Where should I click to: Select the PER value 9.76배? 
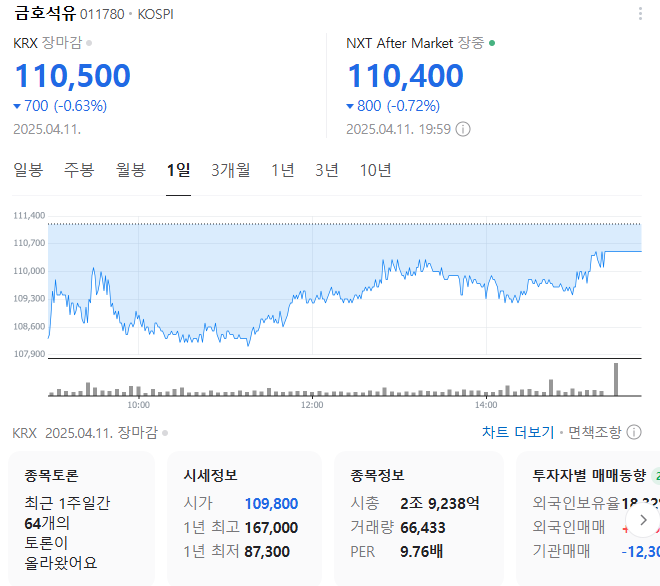(x=421, y=551)
